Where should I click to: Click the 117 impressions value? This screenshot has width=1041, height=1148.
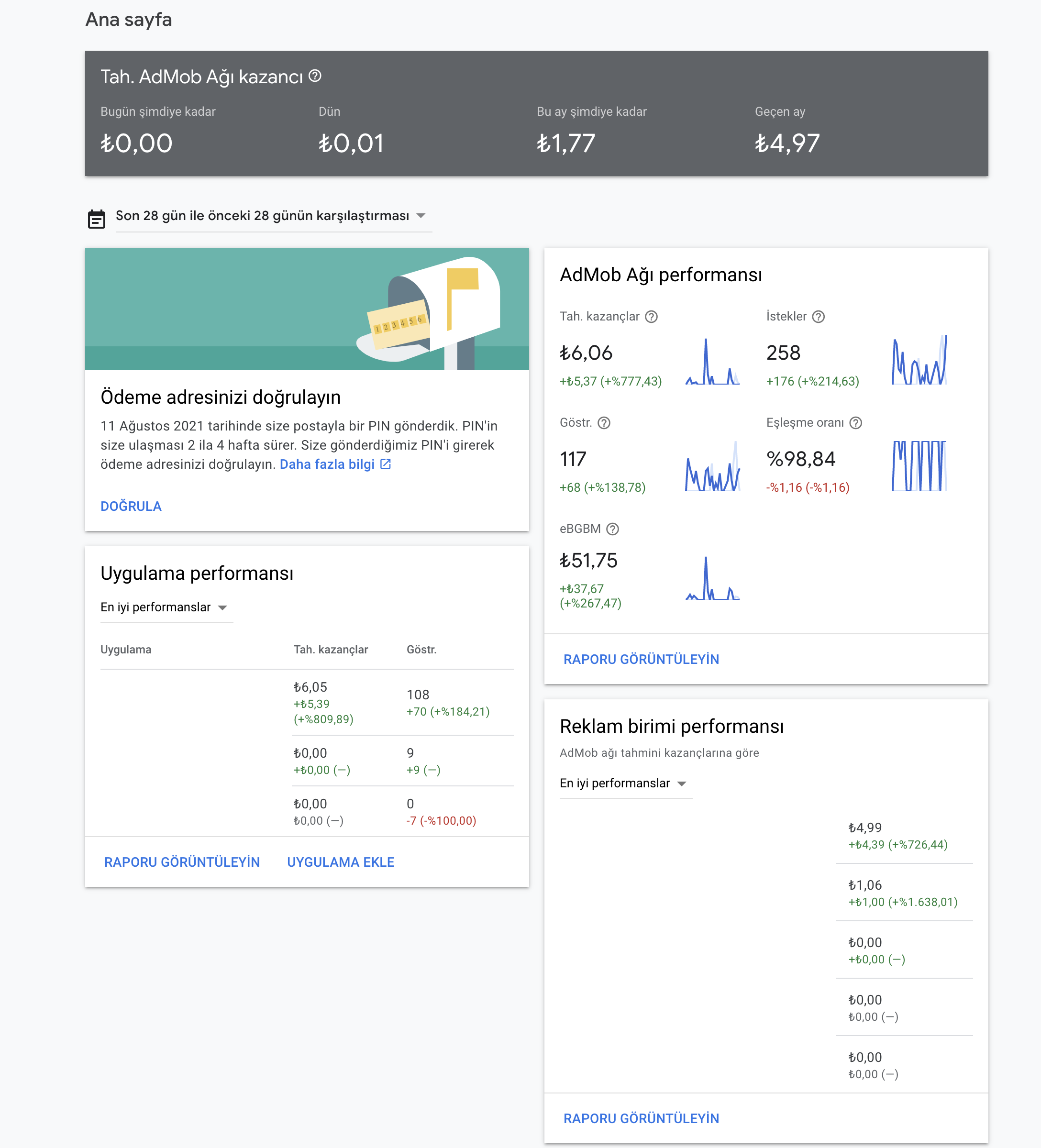click(x=573, y=459)
